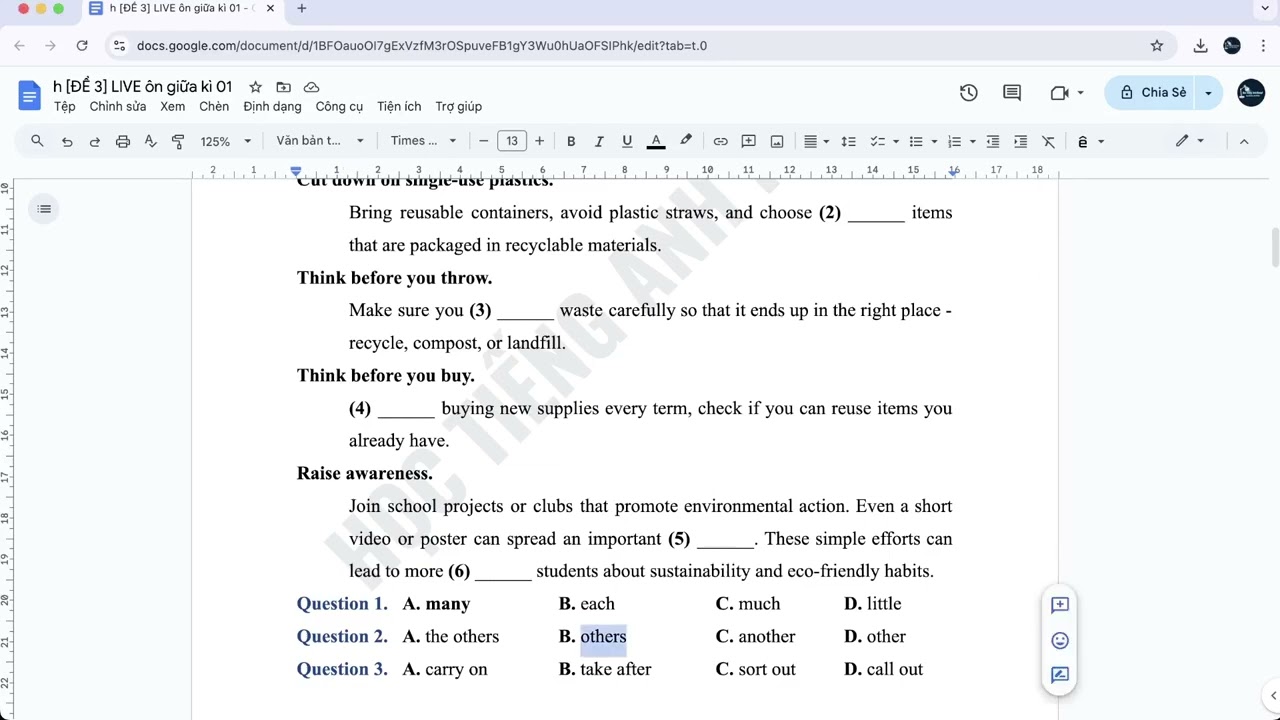Click the font size input field
This screenshot has width=1280, height=720.
pos(512,141)
